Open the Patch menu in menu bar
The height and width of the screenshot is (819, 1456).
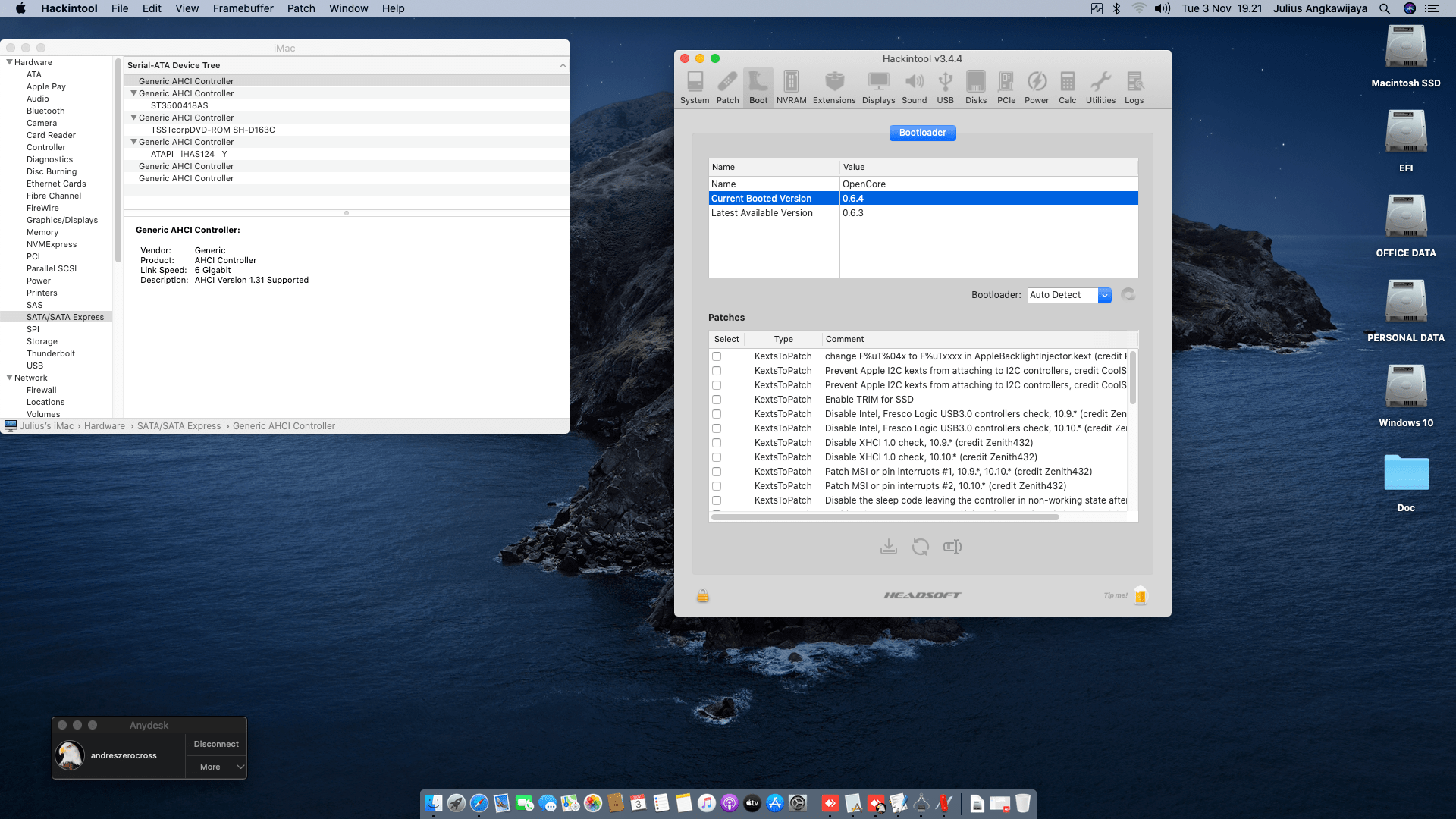tap(301, 8)
